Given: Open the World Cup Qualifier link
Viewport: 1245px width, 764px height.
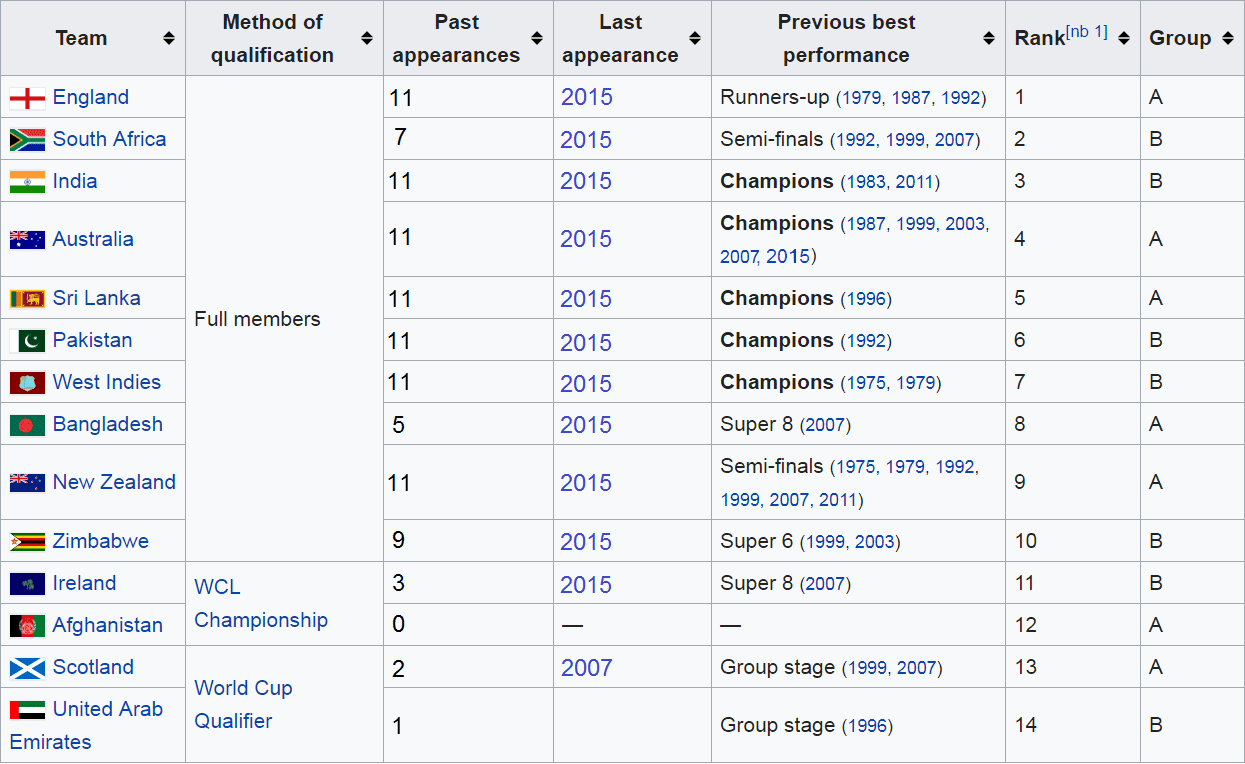Looking at the screenshot, I should pos(243,704).
